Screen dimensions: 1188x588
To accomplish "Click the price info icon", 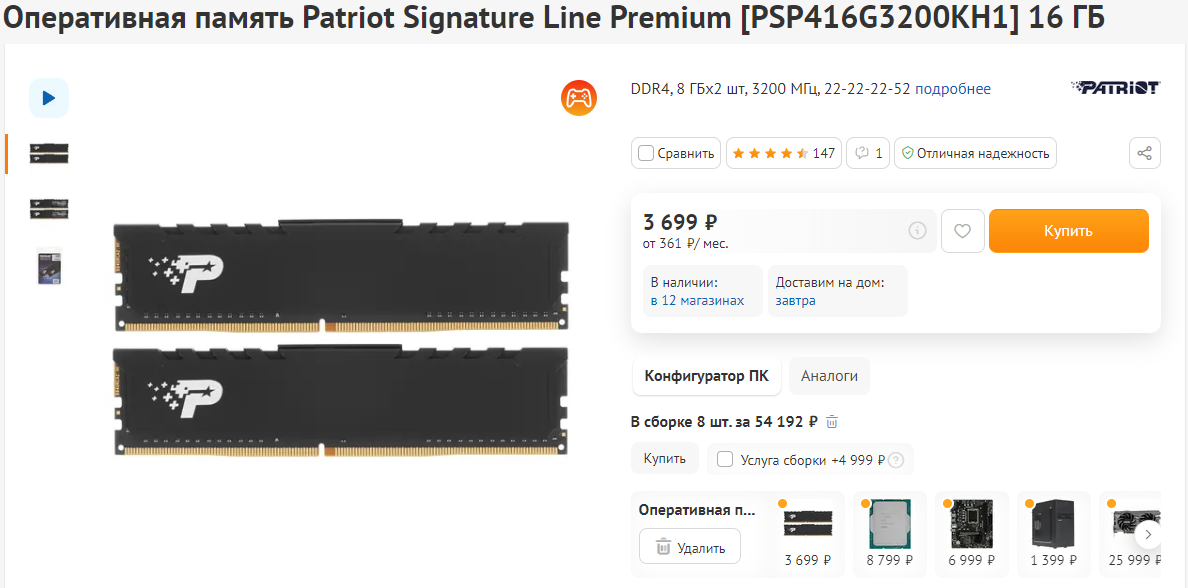I will point(917,231).
